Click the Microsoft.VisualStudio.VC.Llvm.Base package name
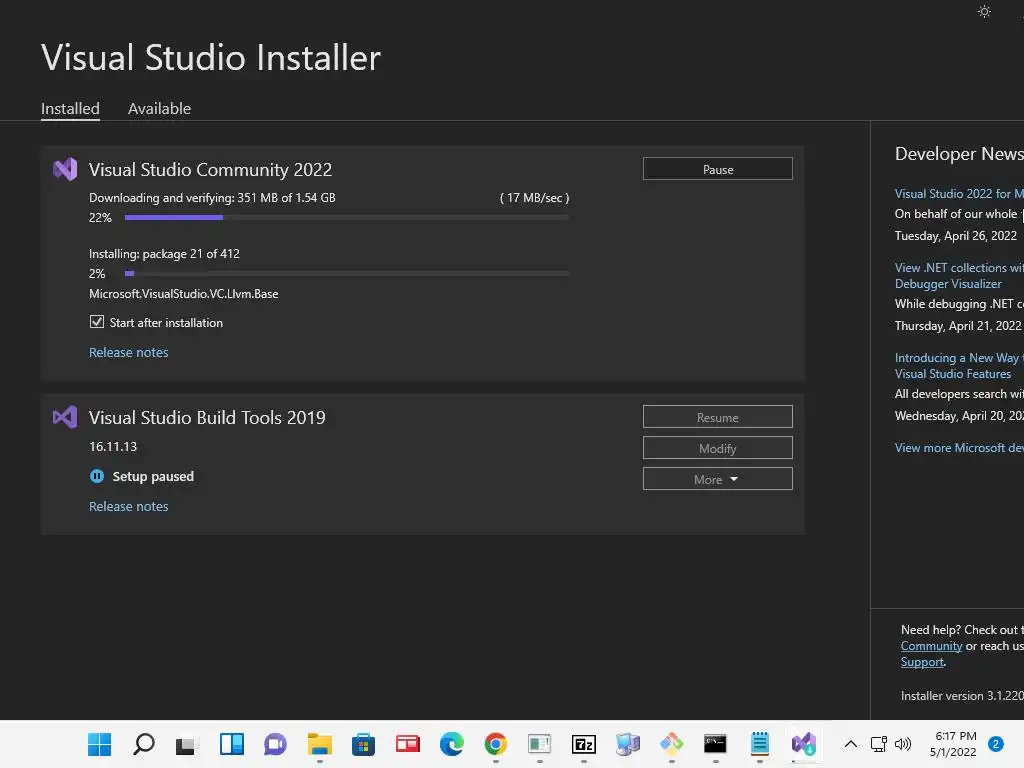1024x768 pixels. coord(184,294)
